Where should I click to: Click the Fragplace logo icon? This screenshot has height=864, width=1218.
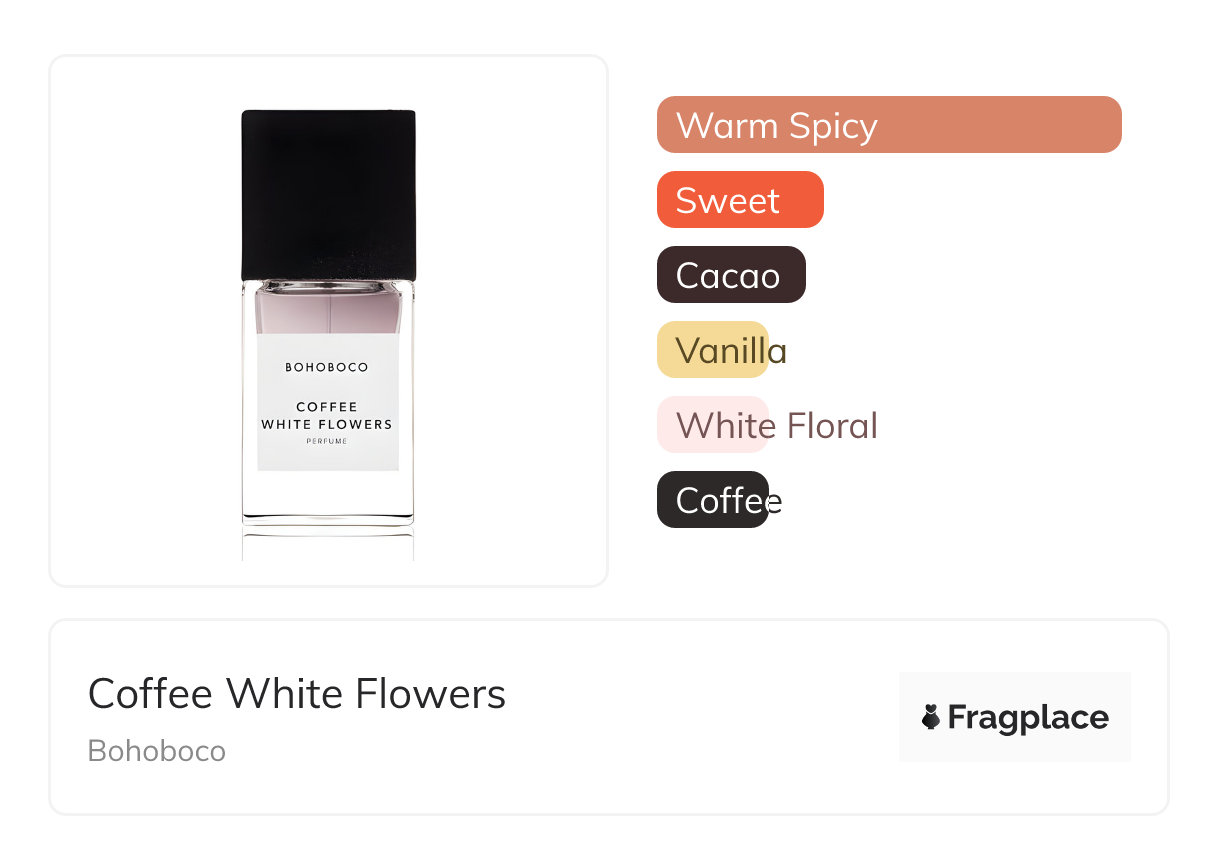931,717
